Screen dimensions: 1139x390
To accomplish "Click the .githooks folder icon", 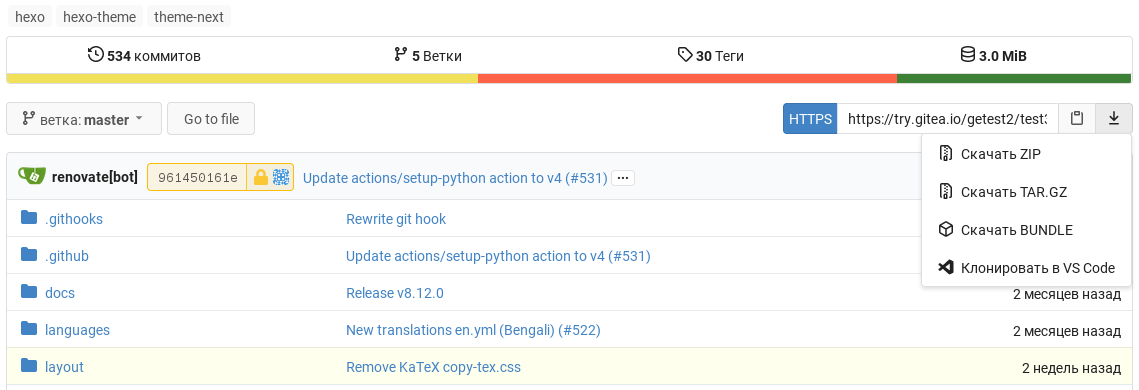I will pyautogui.click(x=29, y=217).
